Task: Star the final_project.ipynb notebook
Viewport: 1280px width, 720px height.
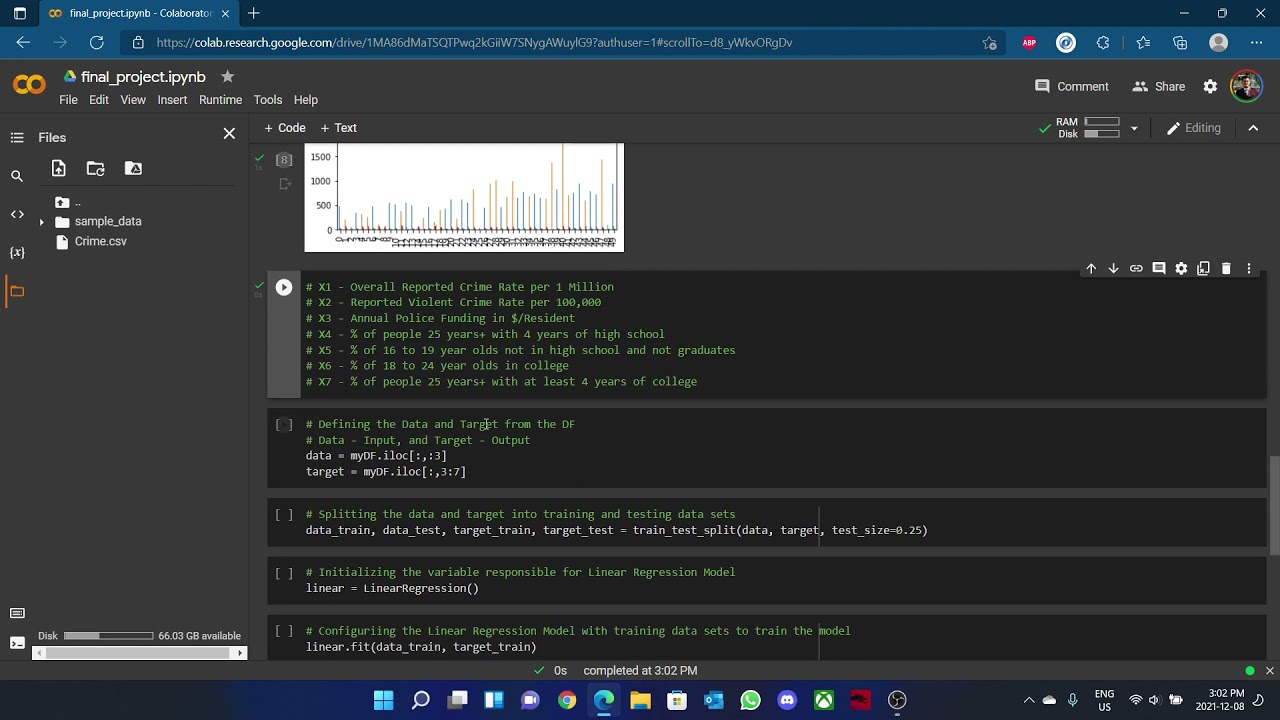Action: pyautogui.click(x=227, y=77)
